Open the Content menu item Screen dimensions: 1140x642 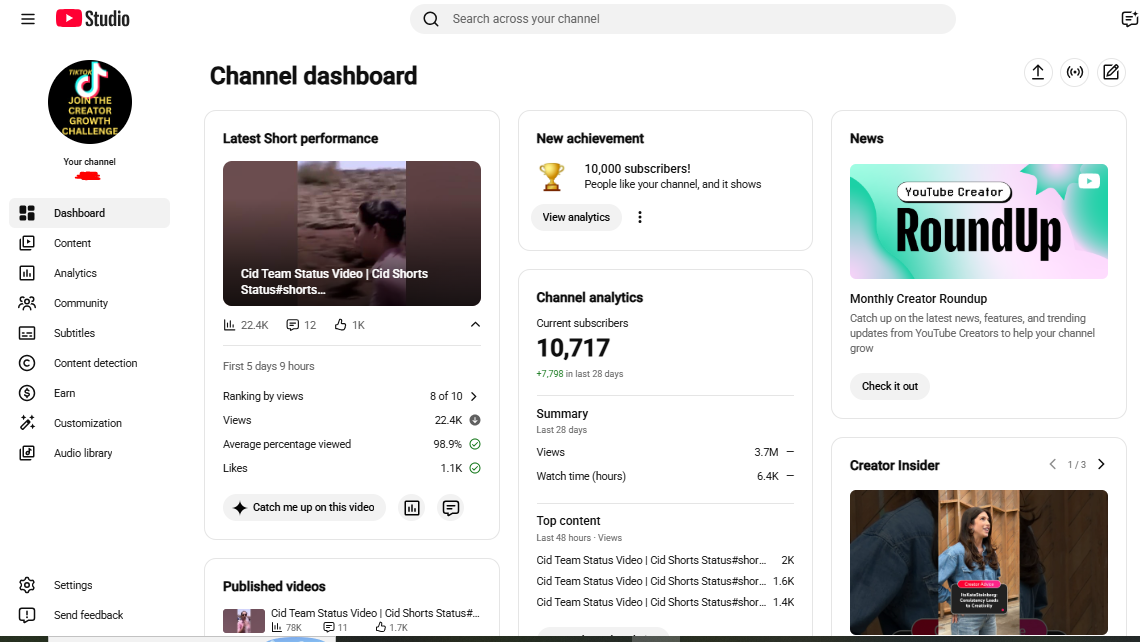point(90,243)
